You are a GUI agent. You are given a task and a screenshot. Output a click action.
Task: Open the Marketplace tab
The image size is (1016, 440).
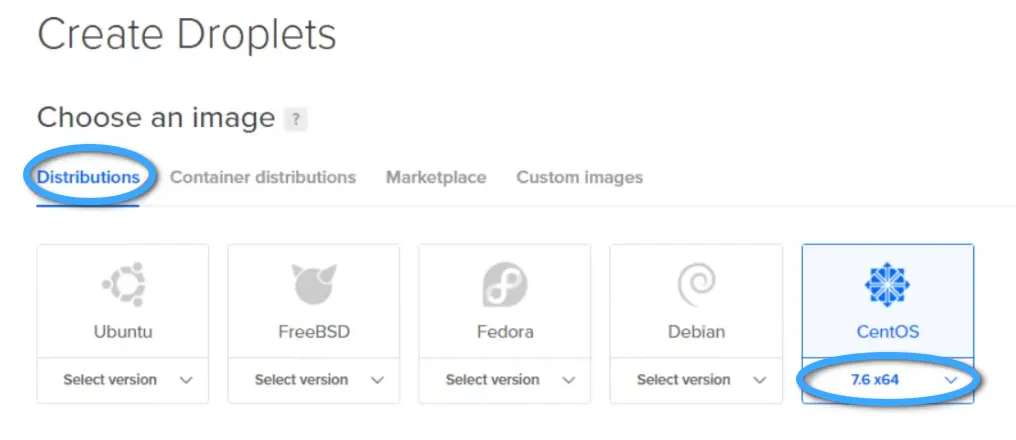tap(436, 177)
